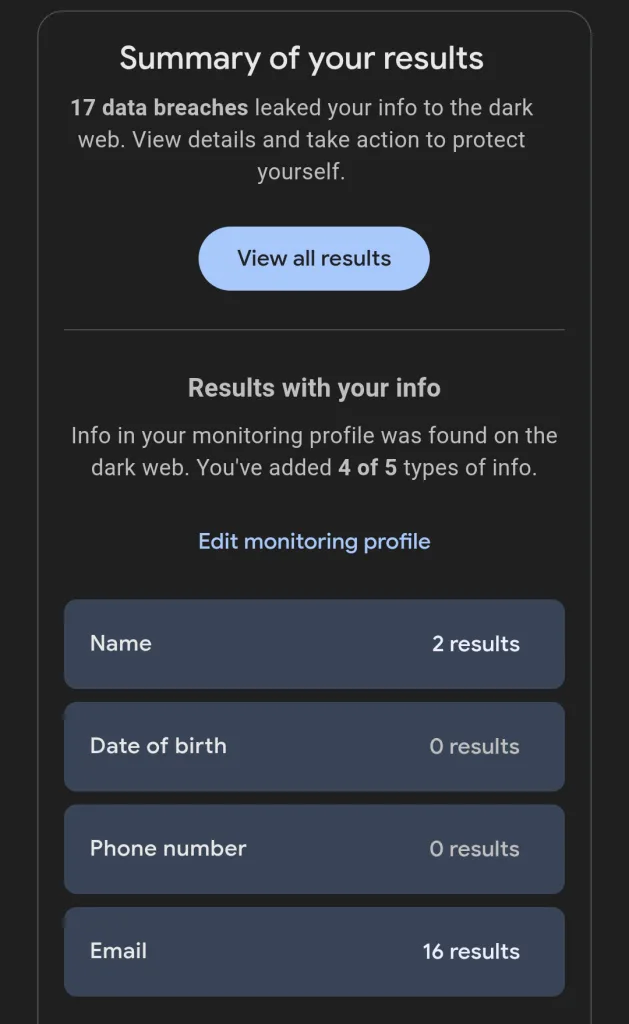Click the bold "4 of 5" text
Viewport: 629px width, 1024px height.
tap(369, 468)
